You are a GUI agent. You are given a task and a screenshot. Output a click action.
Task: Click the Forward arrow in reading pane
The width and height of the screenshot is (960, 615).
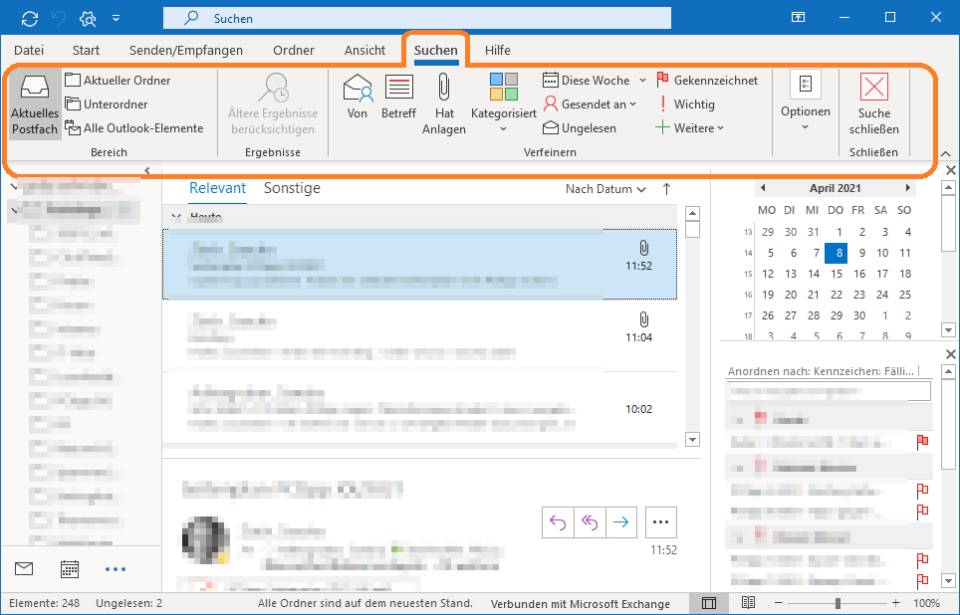[621, 522]
